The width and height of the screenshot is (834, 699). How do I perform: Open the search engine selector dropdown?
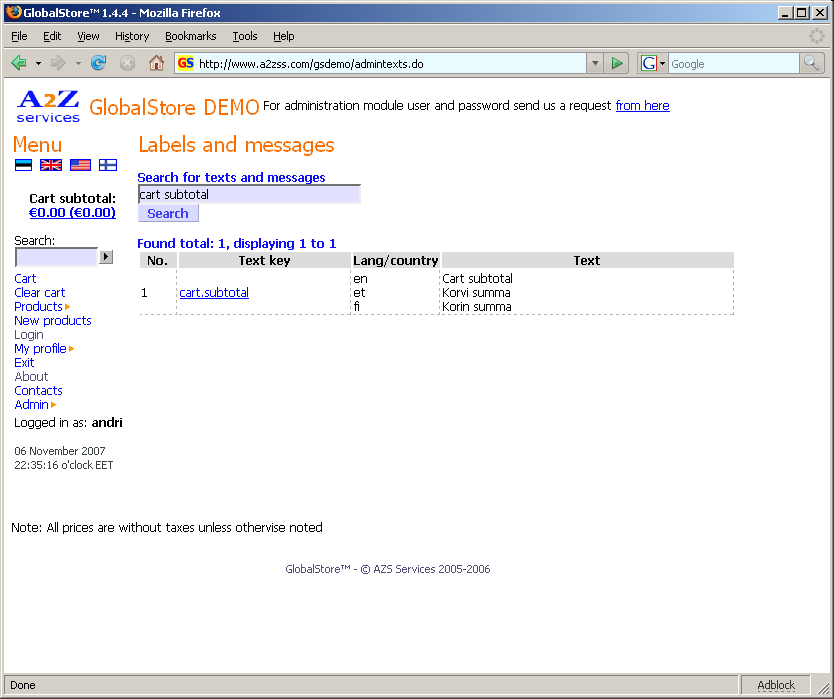click(x=662, y=63)
